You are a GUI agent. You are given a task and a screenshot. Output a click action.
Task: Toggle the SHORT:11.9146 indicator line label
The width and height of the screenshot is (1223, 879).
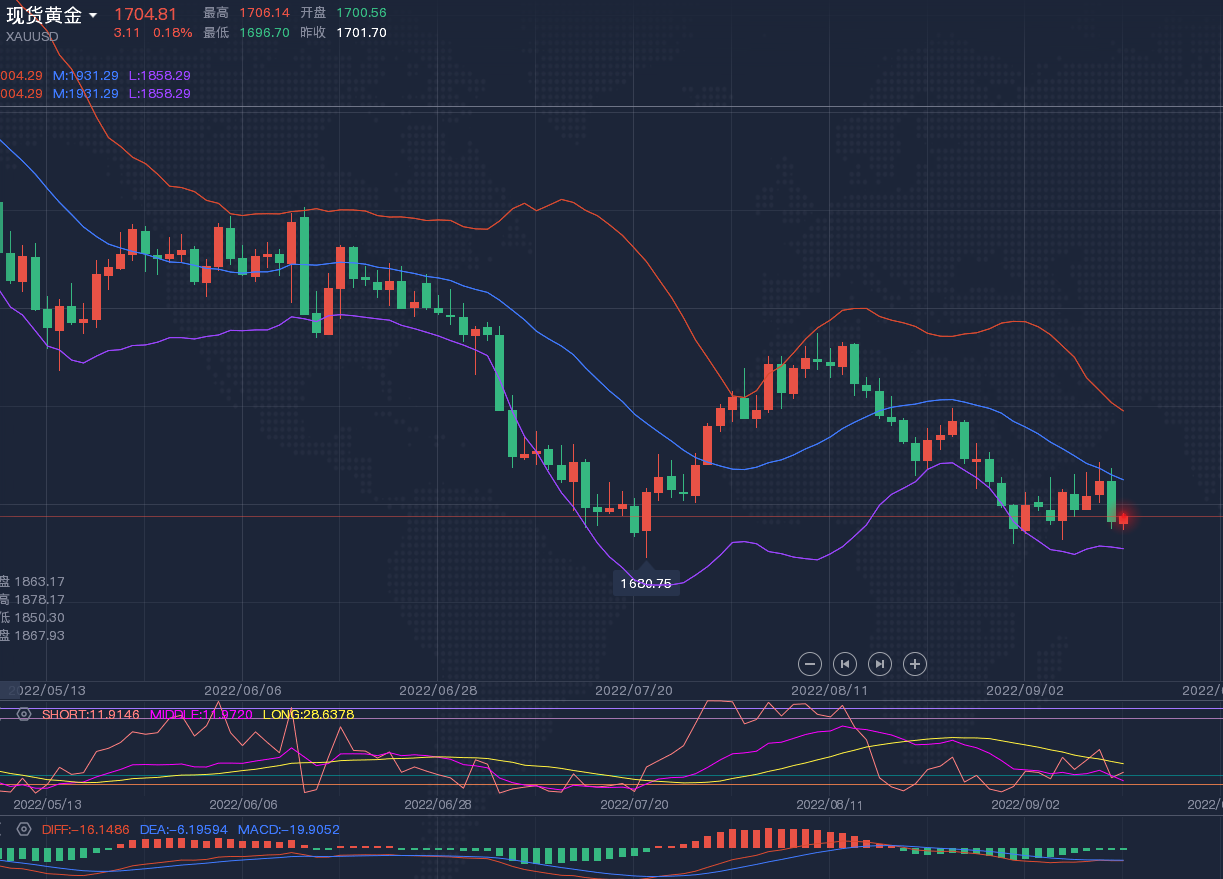coord(92,714)
